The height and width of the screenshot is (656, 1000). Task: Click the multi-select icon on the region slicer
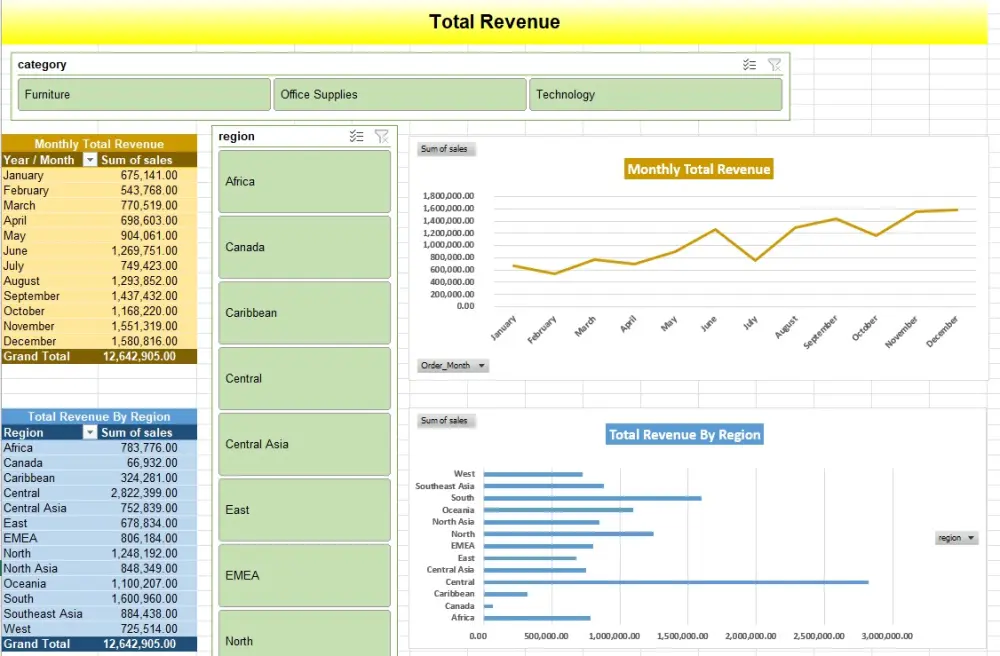click(x=358, y=136)
